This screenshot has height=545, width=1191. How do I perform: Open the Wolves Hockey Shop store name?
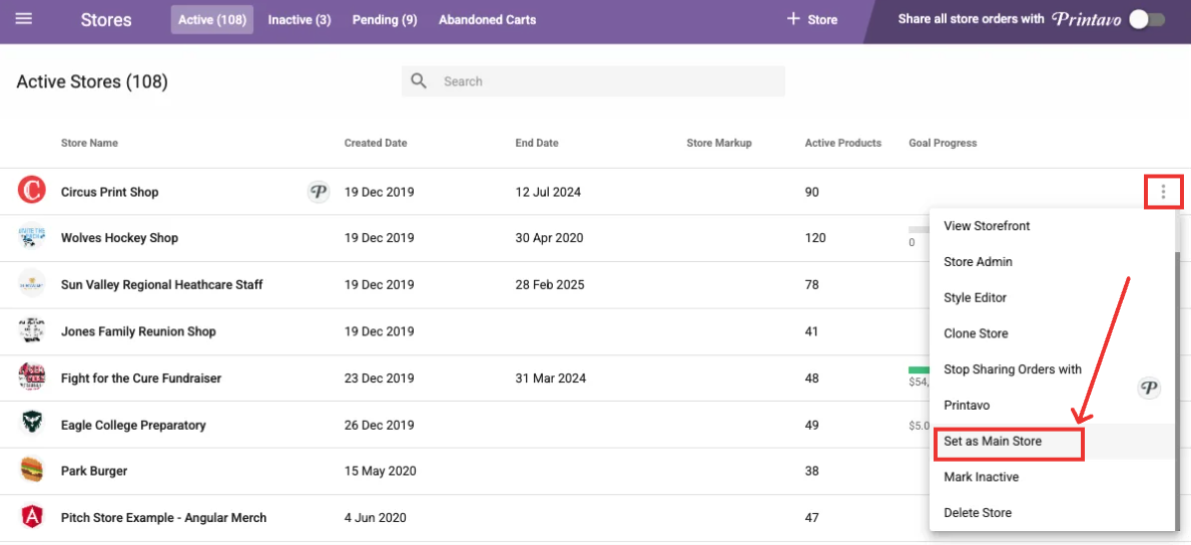[x=119, y=238]
